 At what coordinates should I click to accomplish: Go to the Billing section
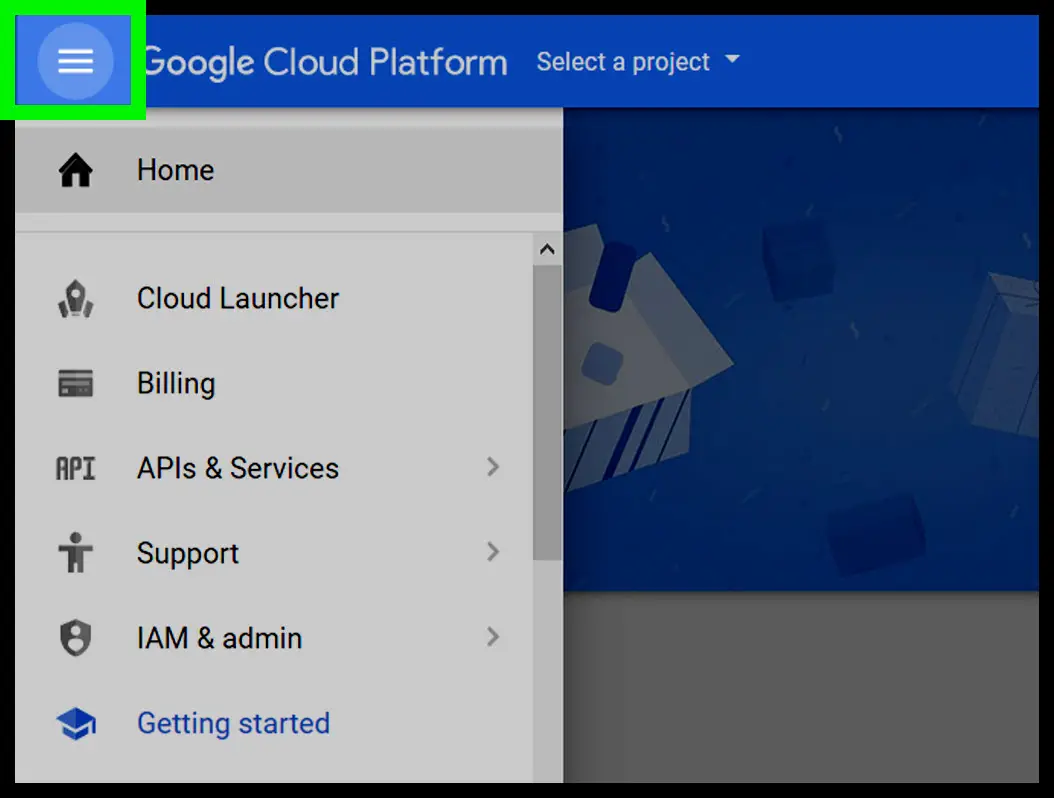coord(274,383)
